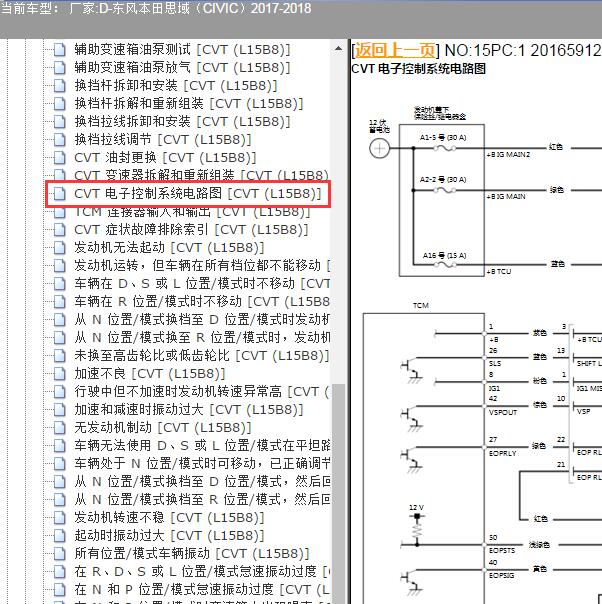Click document icon beside 换挡杆拆卸和安装

coord(59,86)
